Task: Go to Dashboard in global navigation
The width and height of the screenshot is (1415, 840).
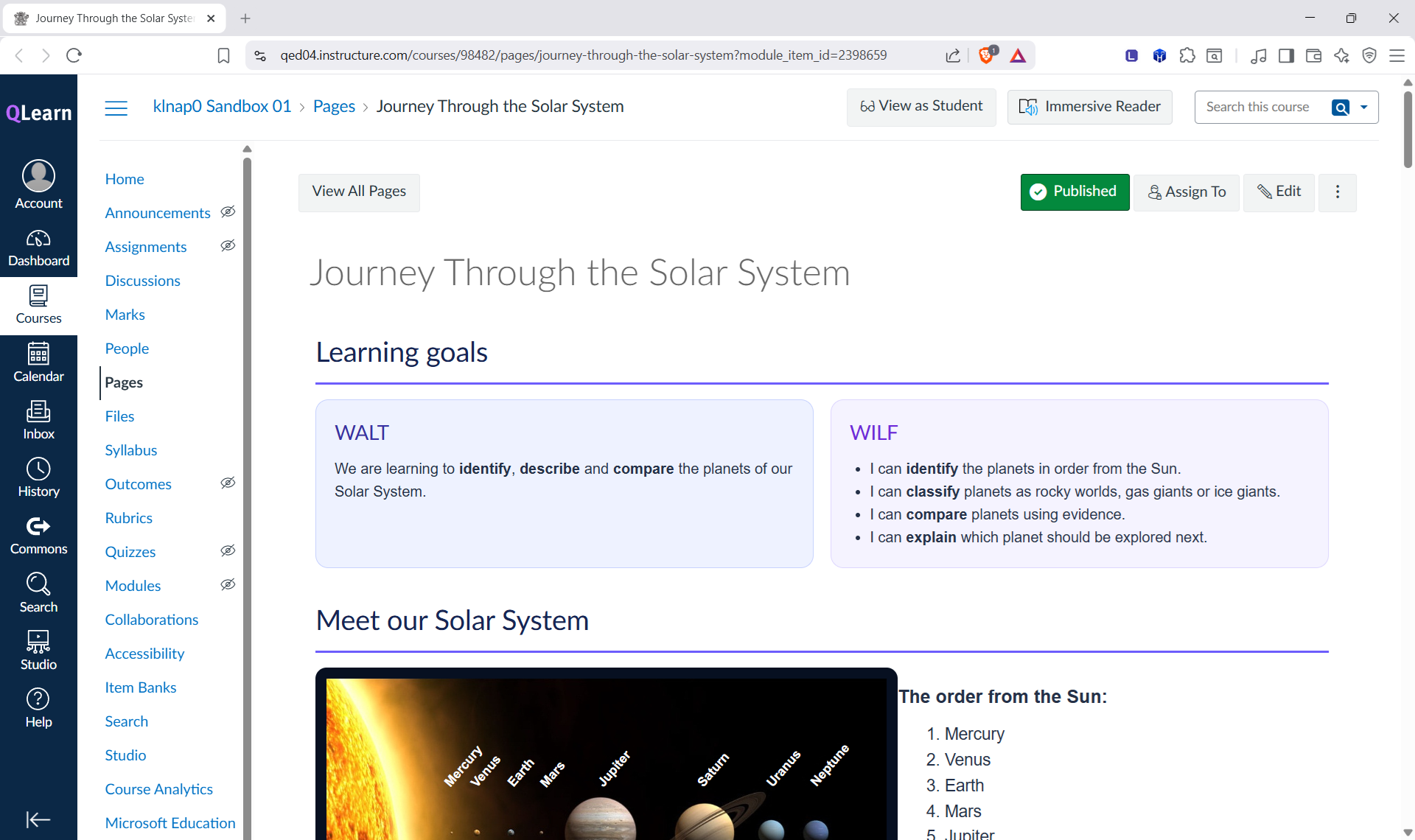Action: tap(38, 248)
